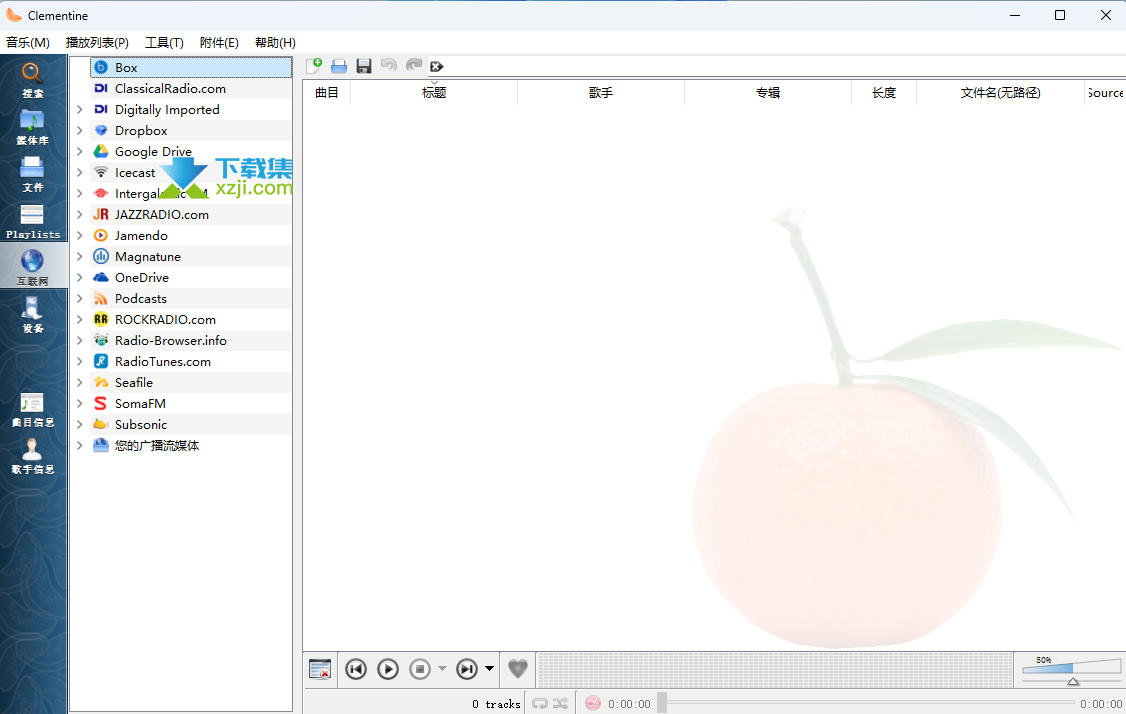Open the 设备 devices panel

pos(32,315)
